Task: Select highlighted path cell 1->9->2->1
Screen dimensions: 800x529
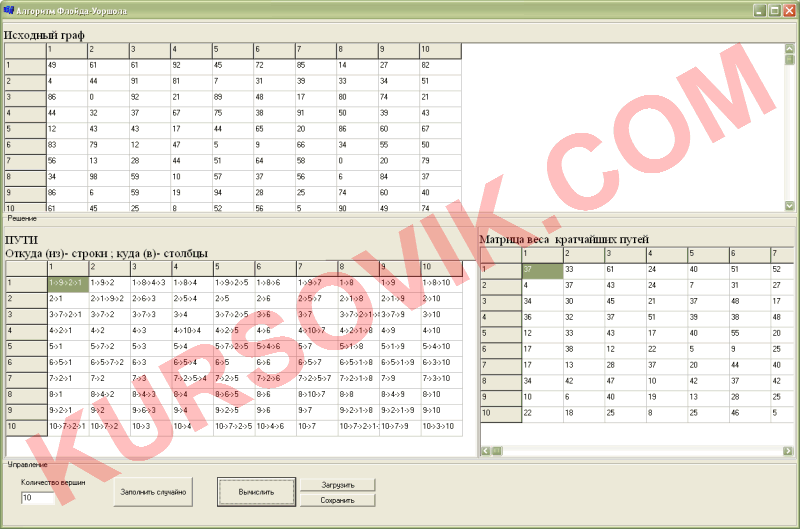Action: 68,284
